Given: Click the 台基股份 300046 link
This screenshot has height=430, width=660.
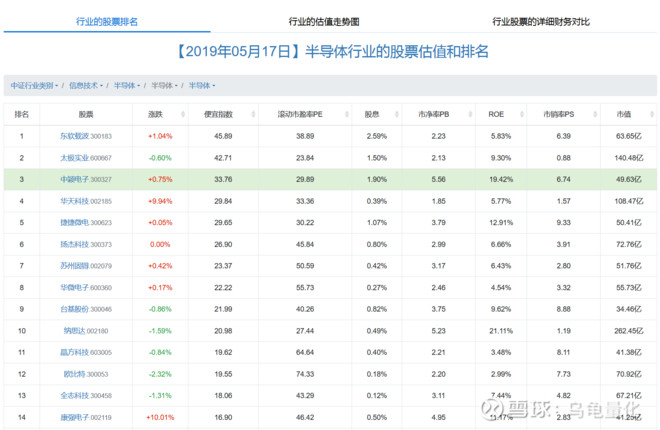Looking at the screenshot, I should pos(86,309).
